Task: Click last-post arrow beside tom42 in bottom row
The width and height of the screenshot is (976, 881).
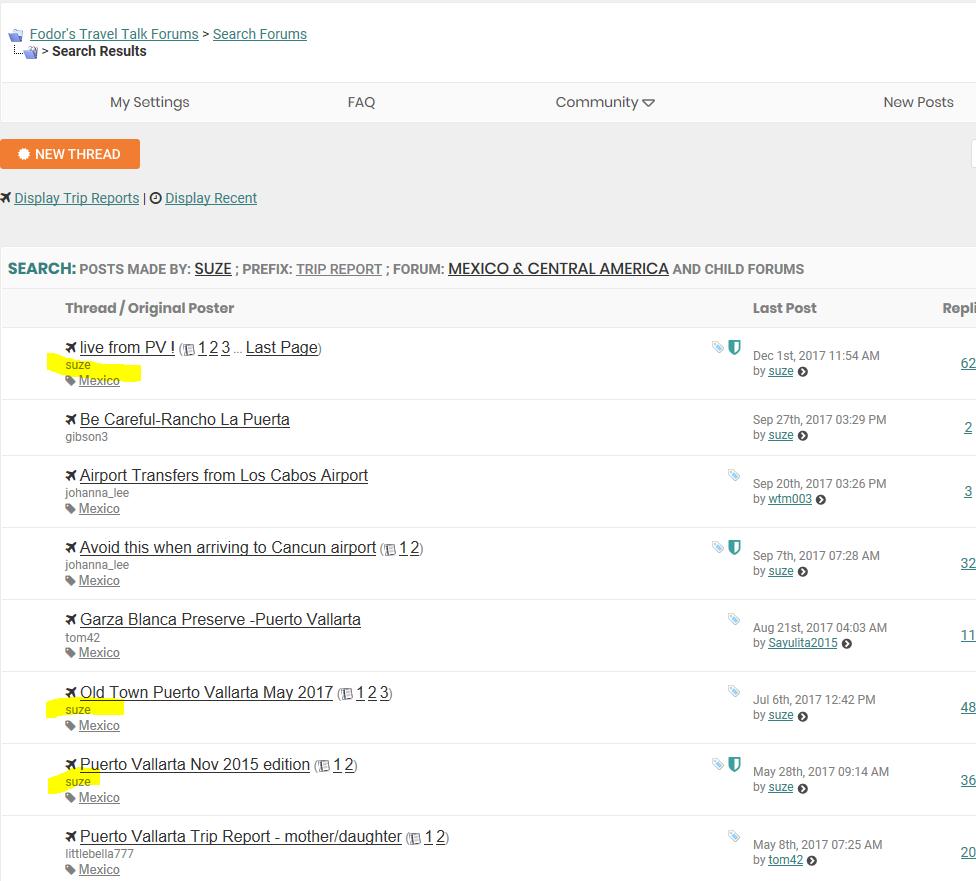Action: click(812, 860)
